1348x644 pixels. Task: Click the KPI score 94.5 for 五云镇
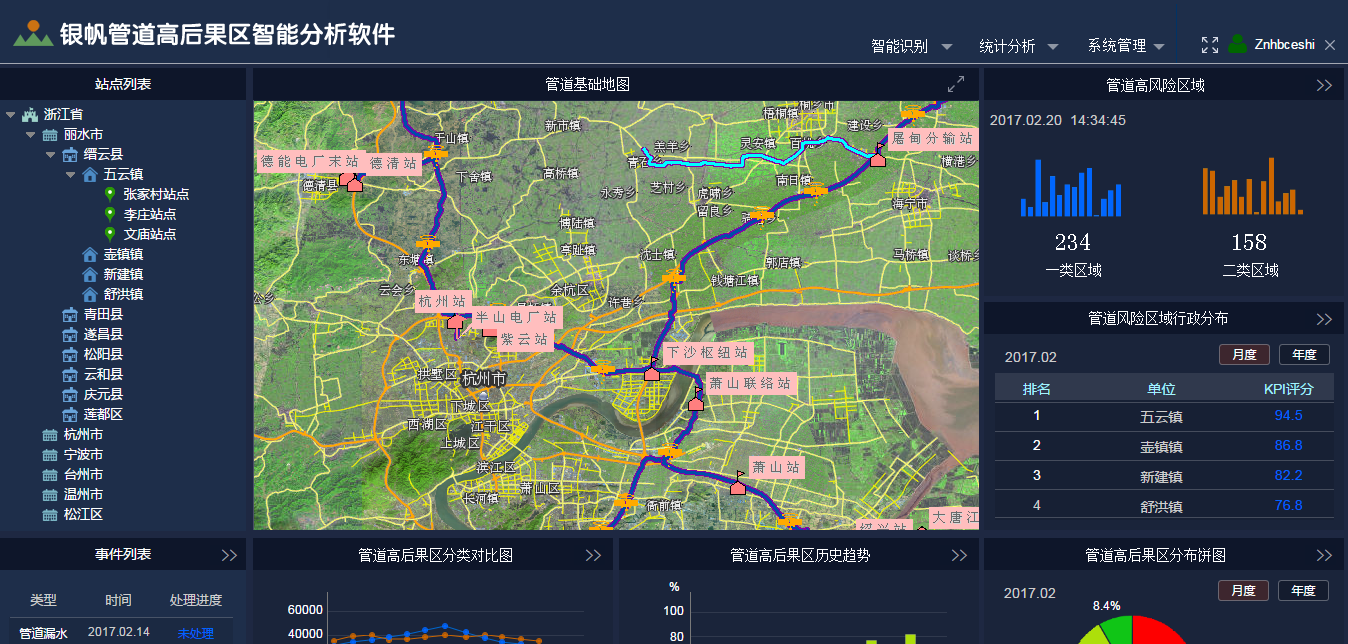1289,416
